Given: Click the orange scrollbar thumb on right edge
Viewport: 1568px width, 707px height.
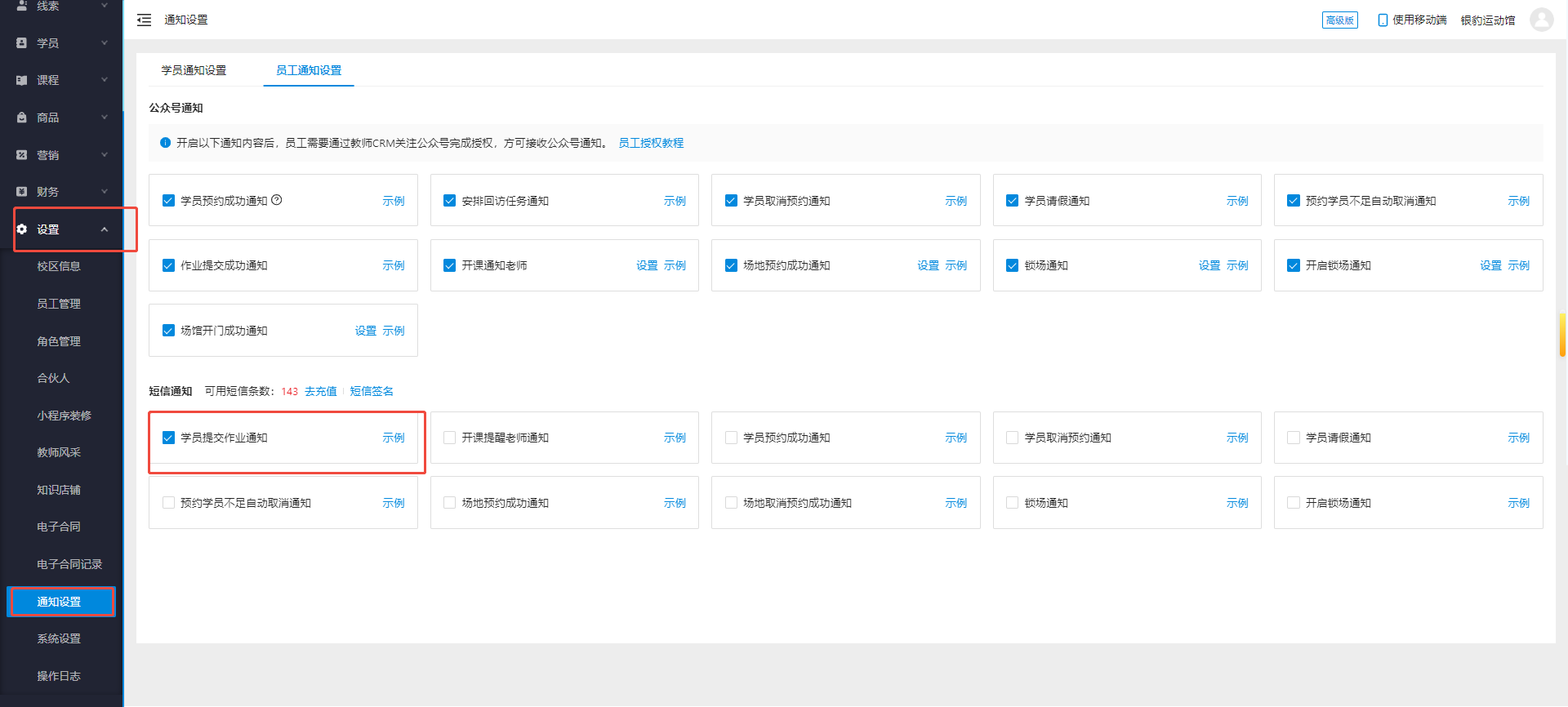Looking at the screenshot, I should (1562, 335).
